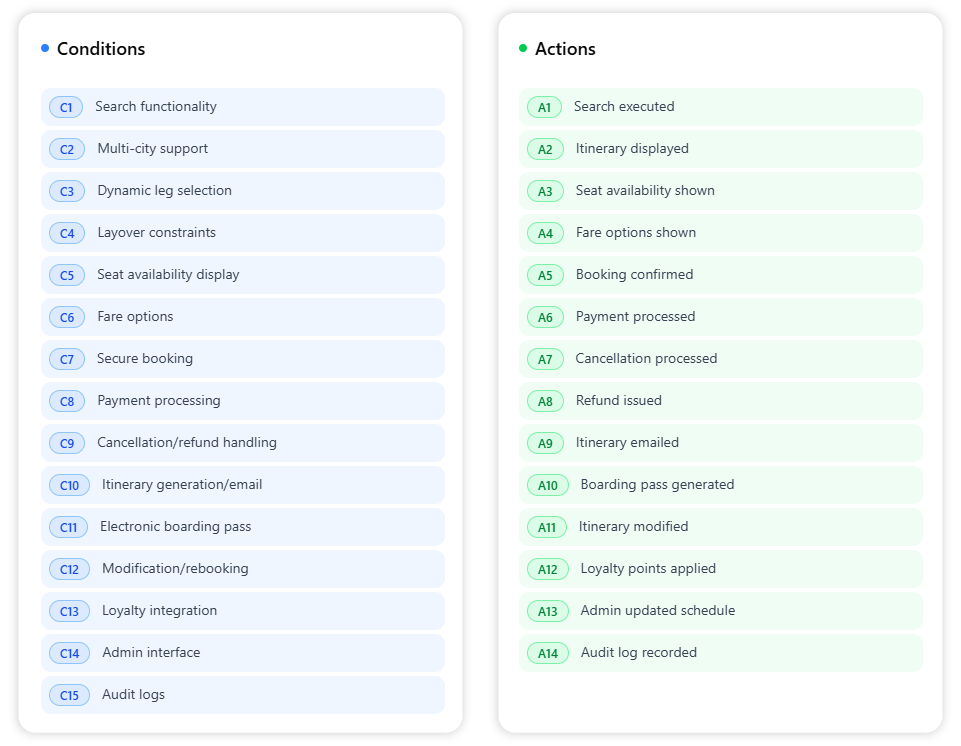Click the Loyalty integration condition
This screenshot has height=746, width=961.
pos(242,611)
